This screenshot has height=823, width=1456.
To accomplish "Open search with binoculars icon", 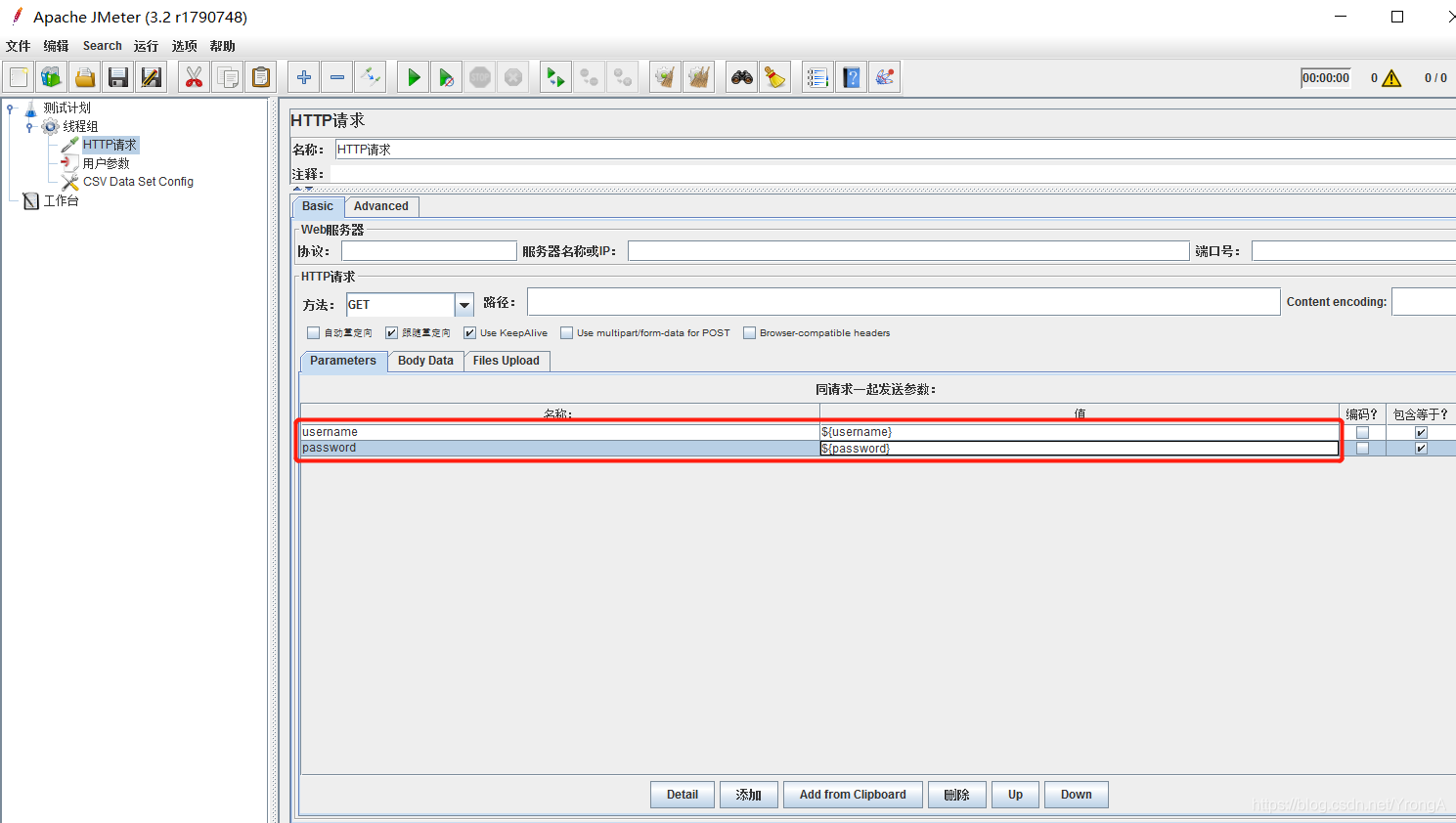I will pos(742,77).
